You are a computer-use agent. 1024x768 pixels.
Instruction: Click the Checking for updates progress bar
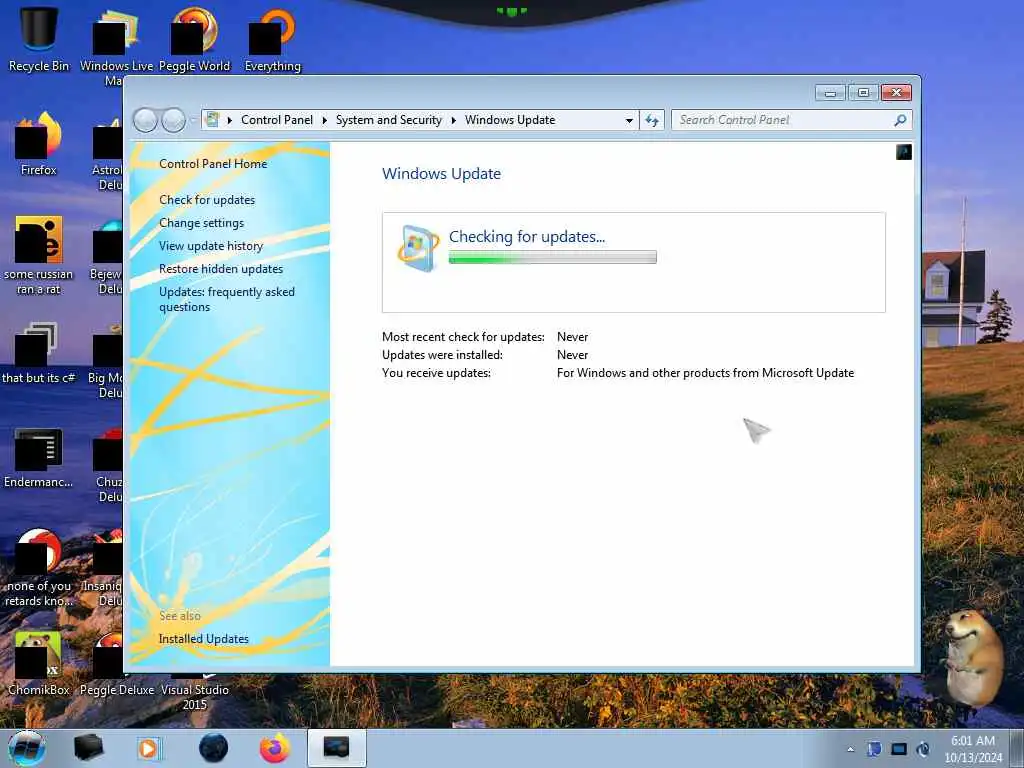[552, 257]
